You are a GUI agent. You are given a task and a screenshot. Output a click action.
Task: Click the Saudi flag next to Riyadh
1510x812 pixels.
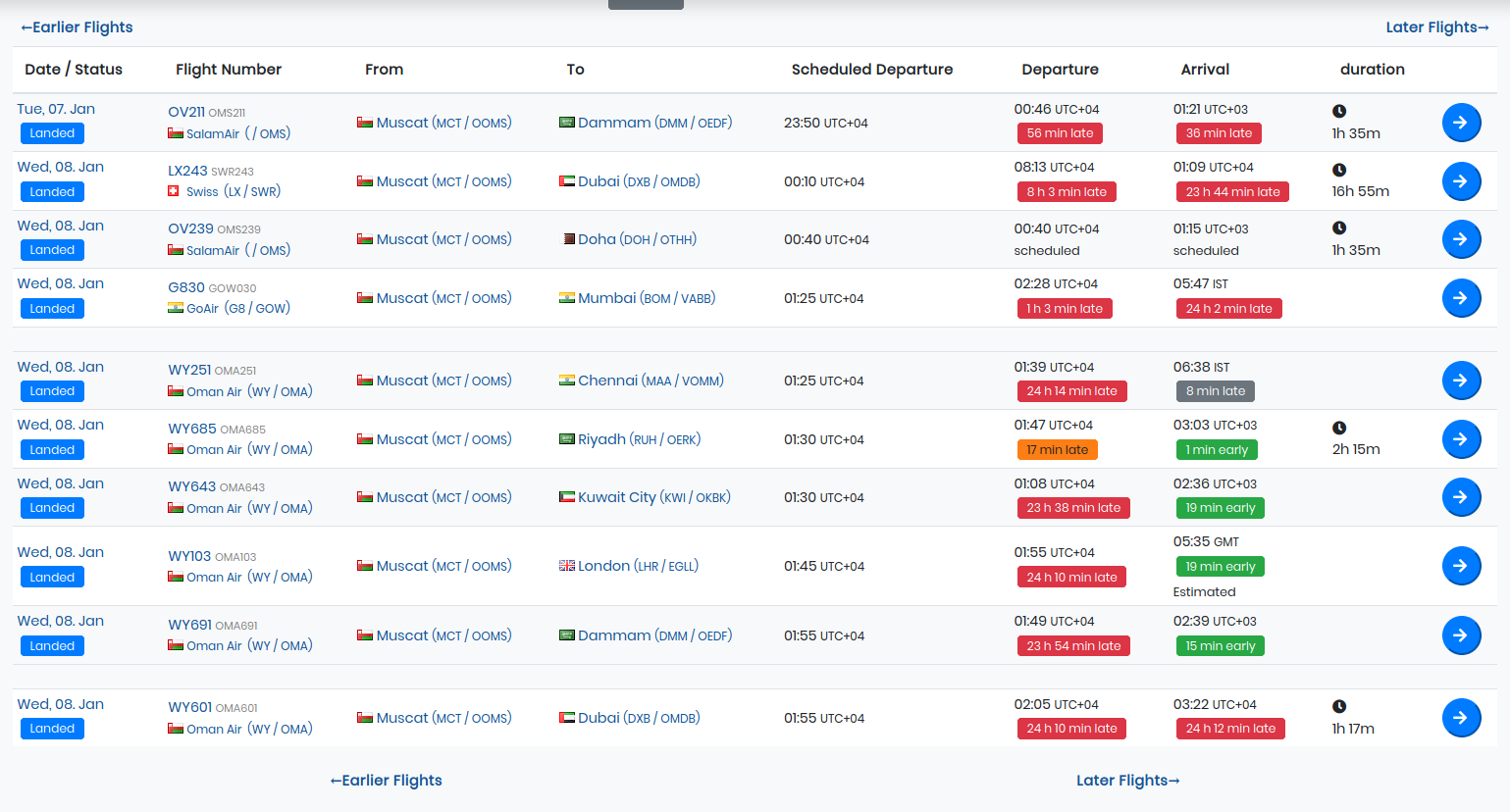pyautogui.click(x=567, y=439)
